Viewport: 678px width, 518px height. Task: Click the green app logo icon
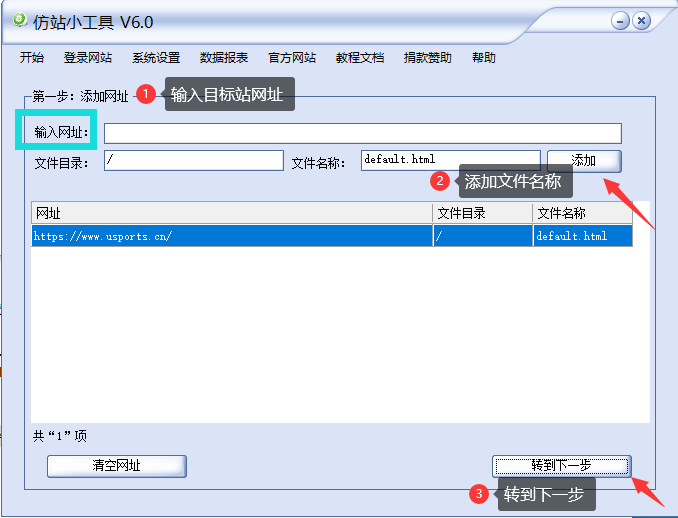coord(19,20)
